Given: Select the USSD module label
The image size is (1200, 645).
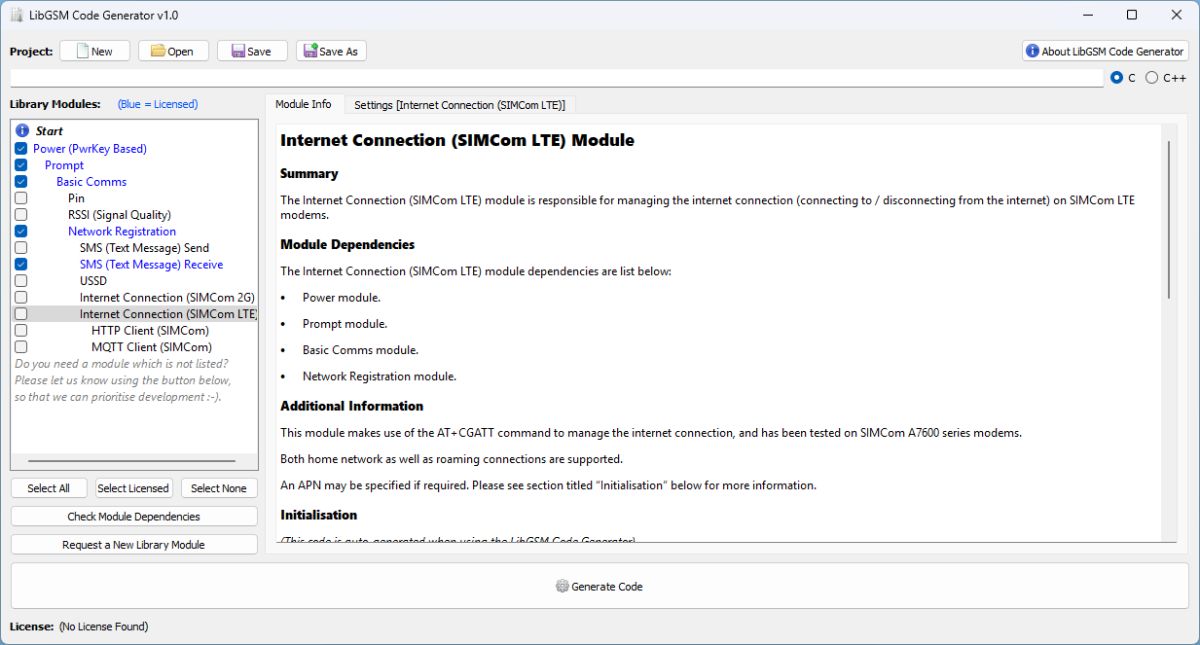Looking at the screenshot, I should [x=93, y=281].
